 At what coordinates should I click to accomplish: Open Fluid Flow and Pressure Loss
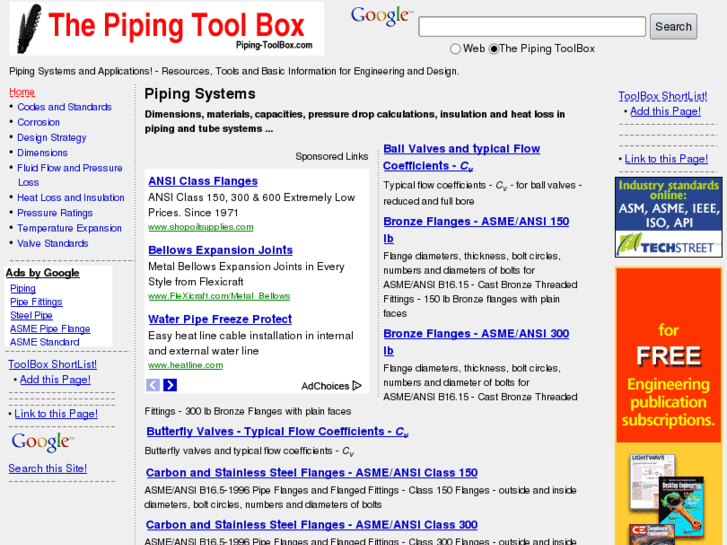70,175
